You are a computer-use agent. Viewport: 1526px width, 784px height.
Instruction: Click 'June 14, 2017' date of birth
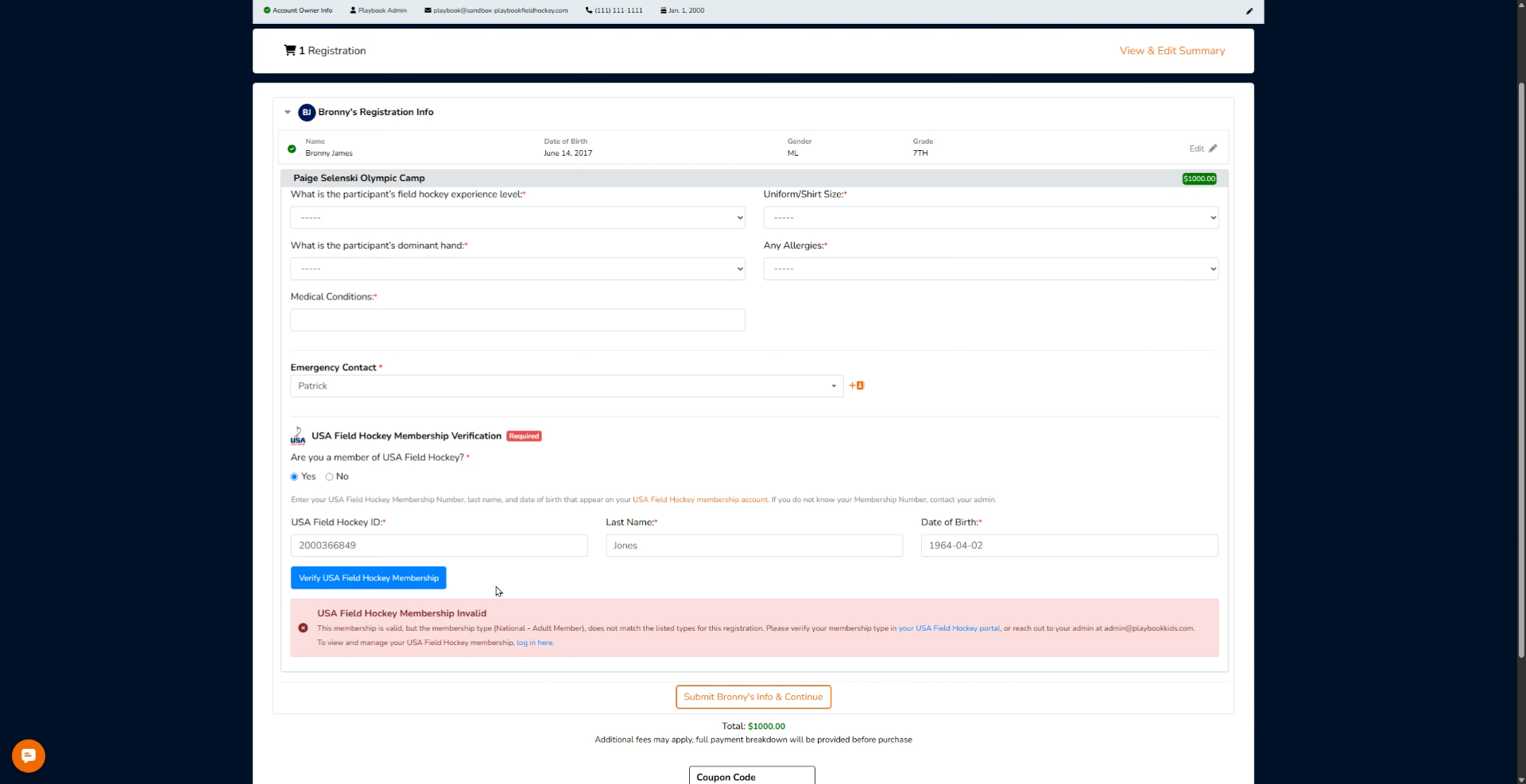pyautogui.click(x=567, y=153)
